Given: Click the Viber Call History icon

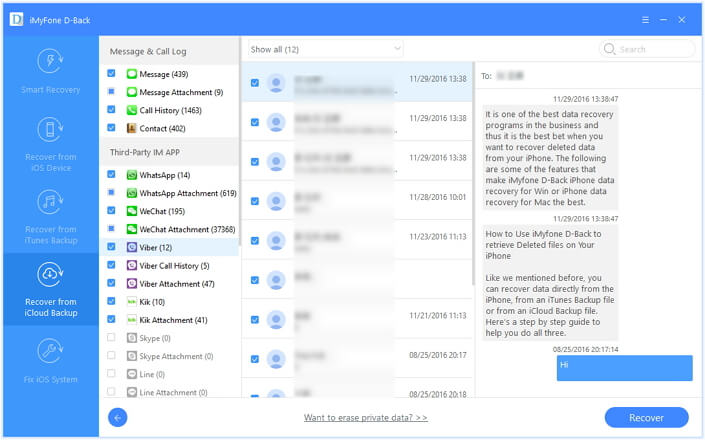Looking at the screenshot, I should 131,266.
